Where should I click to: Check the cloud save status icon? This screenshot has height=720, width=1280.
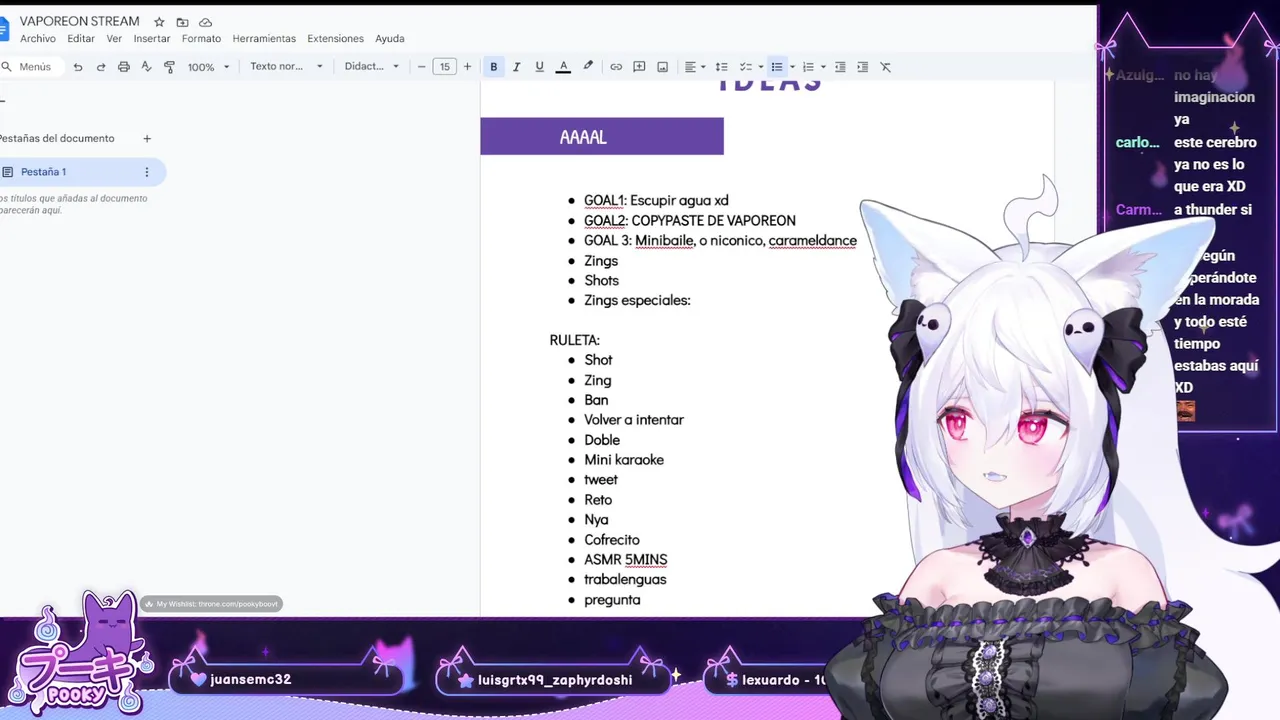(205, 22)
